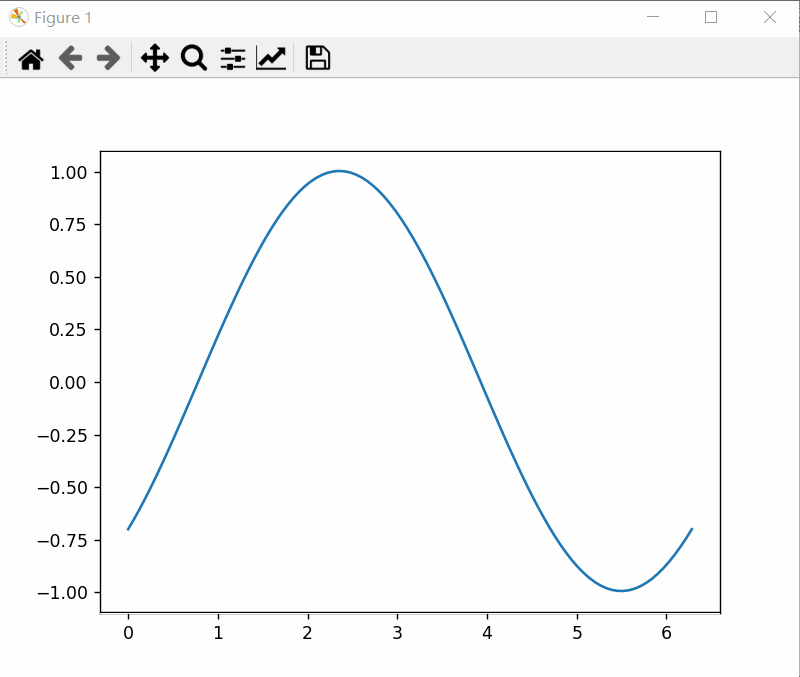This screenshot has height=677, width=800.
Task: Activate the Pan axes tool
Action: click(155, 58)
